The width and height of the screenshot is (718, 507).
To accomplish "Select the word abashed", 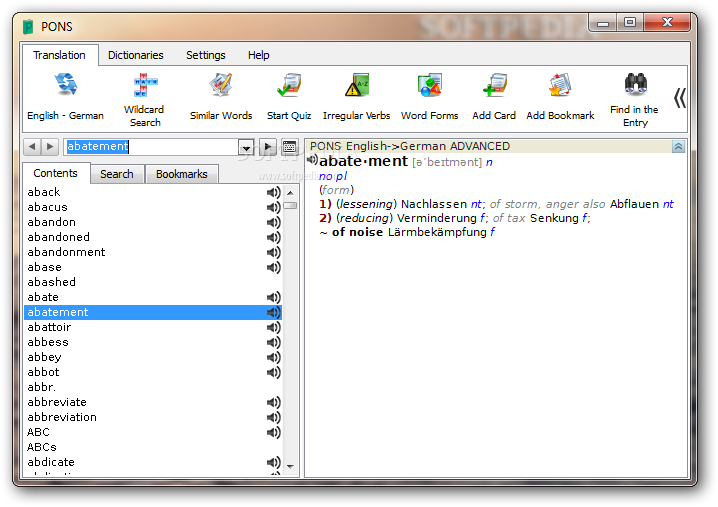I will click(x=51, y=282).
